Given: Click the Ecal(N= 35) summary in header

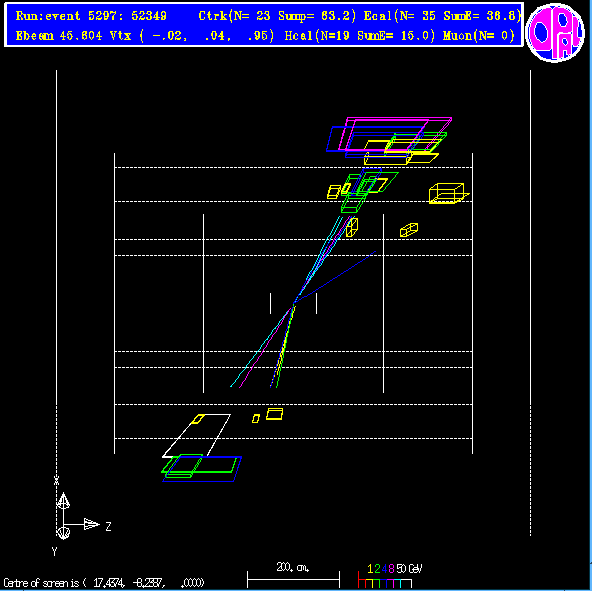Looking at the screenshot, I should click(400, 16).
